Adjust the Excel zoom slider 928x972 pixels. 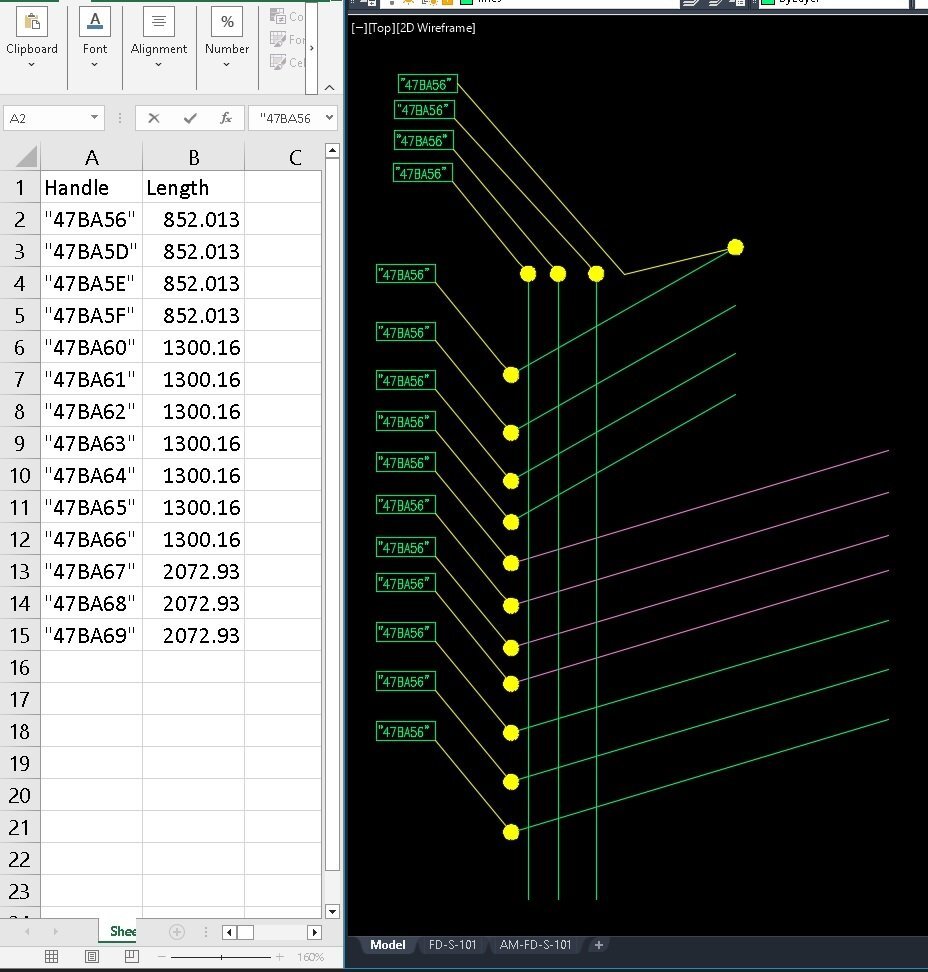tap(221, 957)
